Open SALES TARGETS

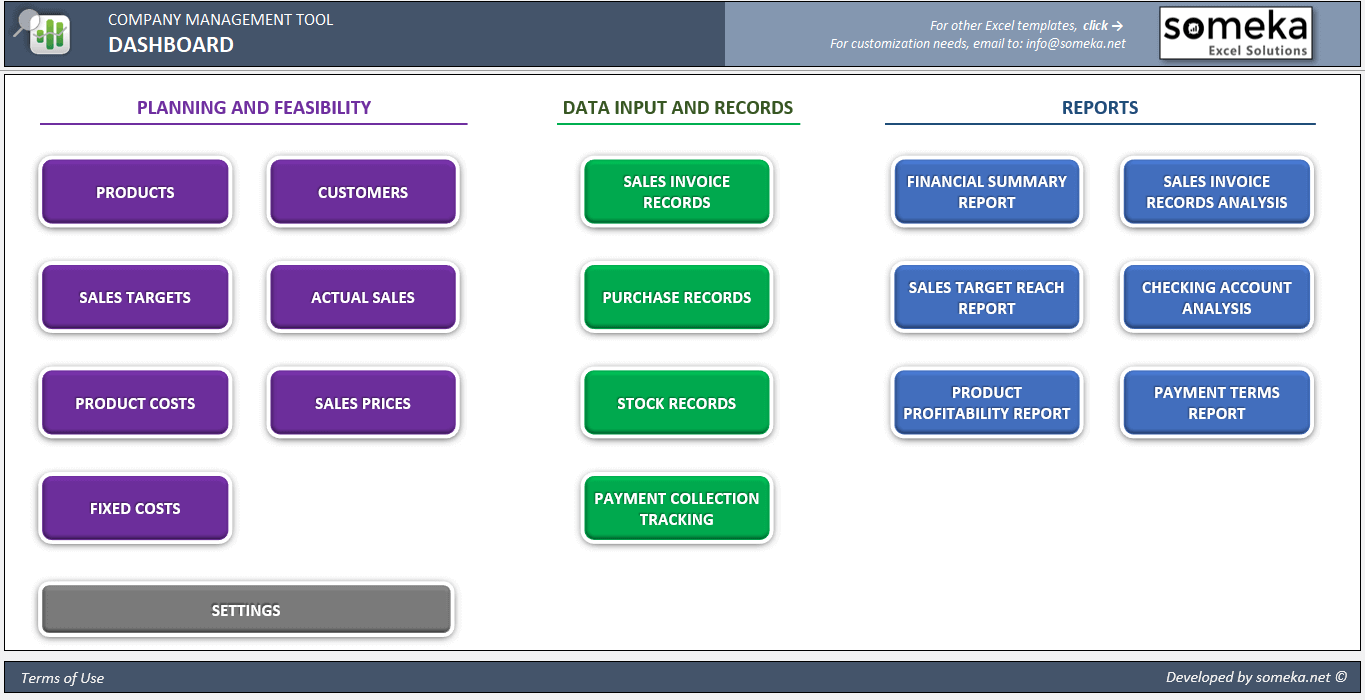tap(134, 297)
